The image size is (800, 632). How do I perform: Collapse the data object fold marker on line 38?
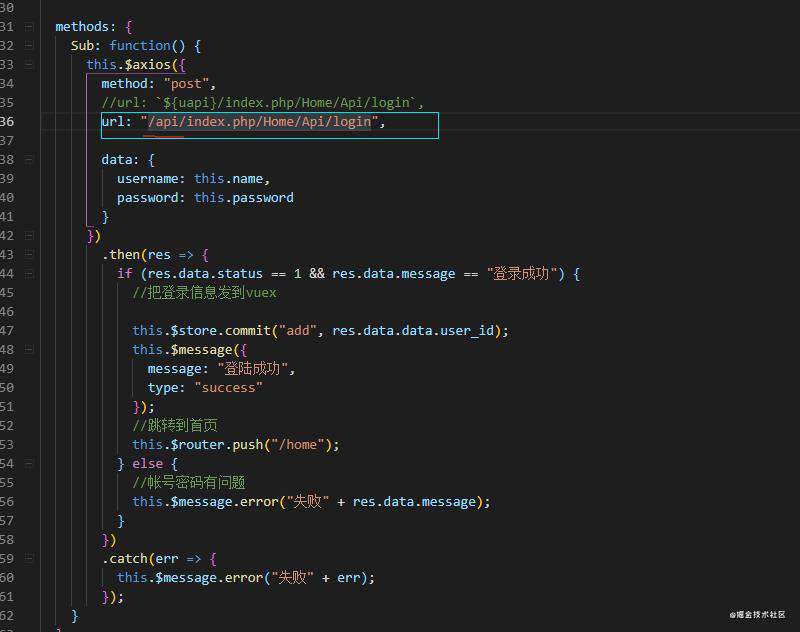[29, 160]
